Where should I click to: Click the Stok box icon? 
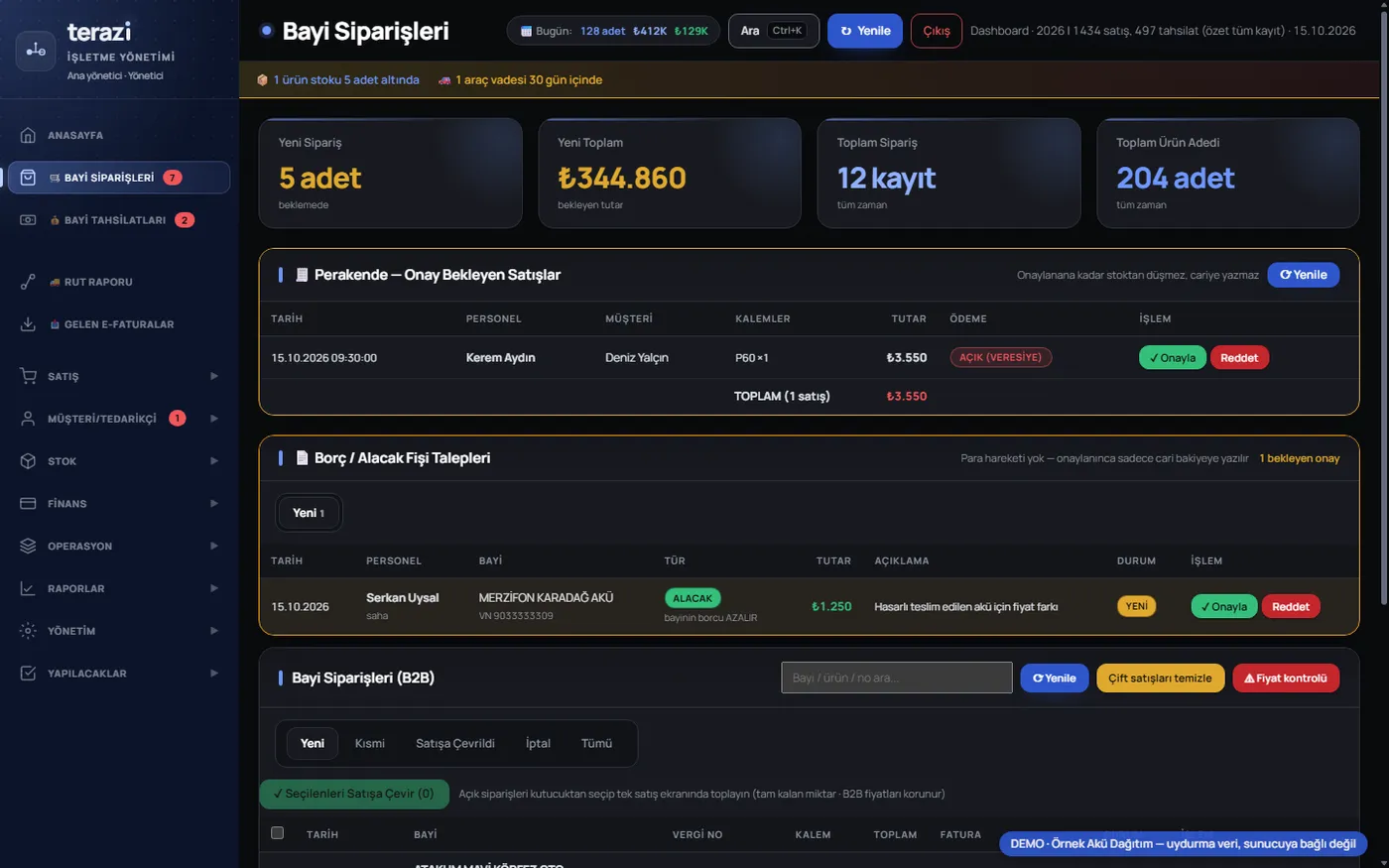28,461
